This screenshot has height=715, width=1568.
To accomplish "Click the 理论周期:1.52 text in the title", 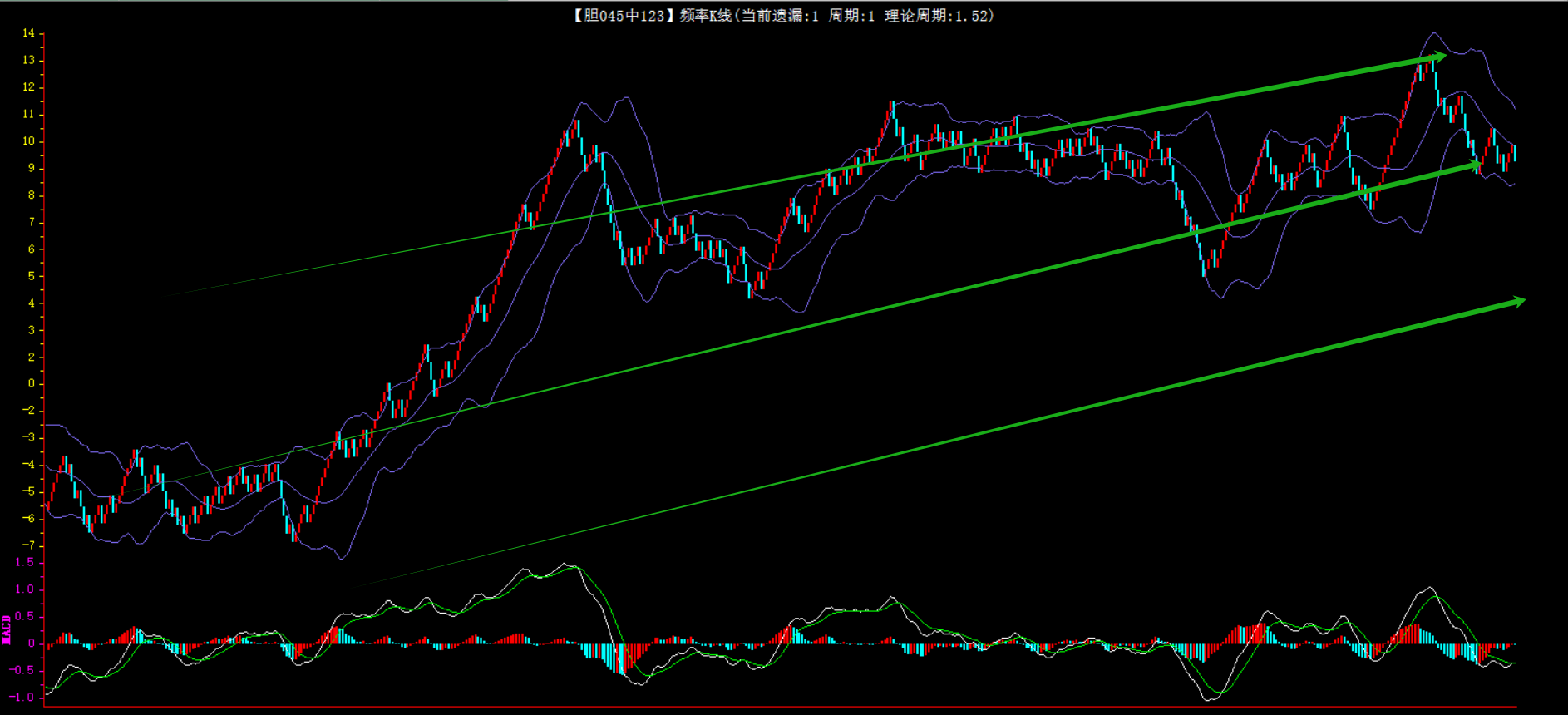I will click(939, 16).
